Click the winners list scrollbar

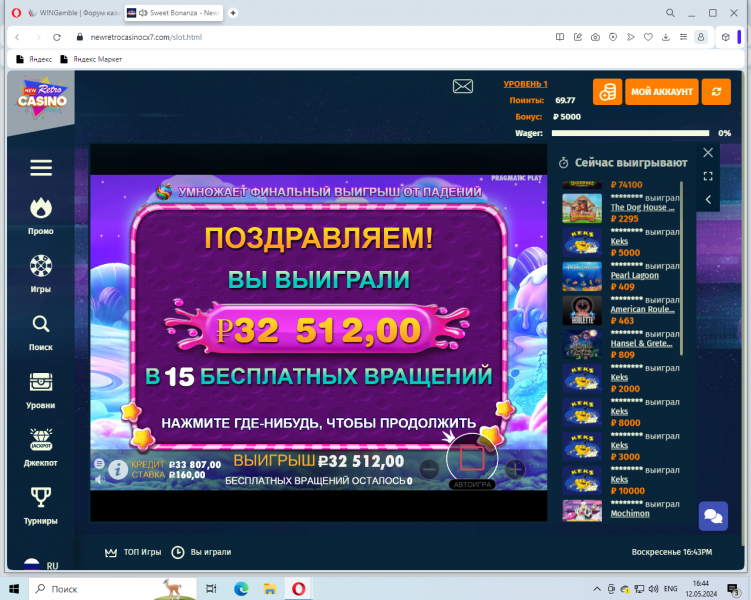coord(682,268)
